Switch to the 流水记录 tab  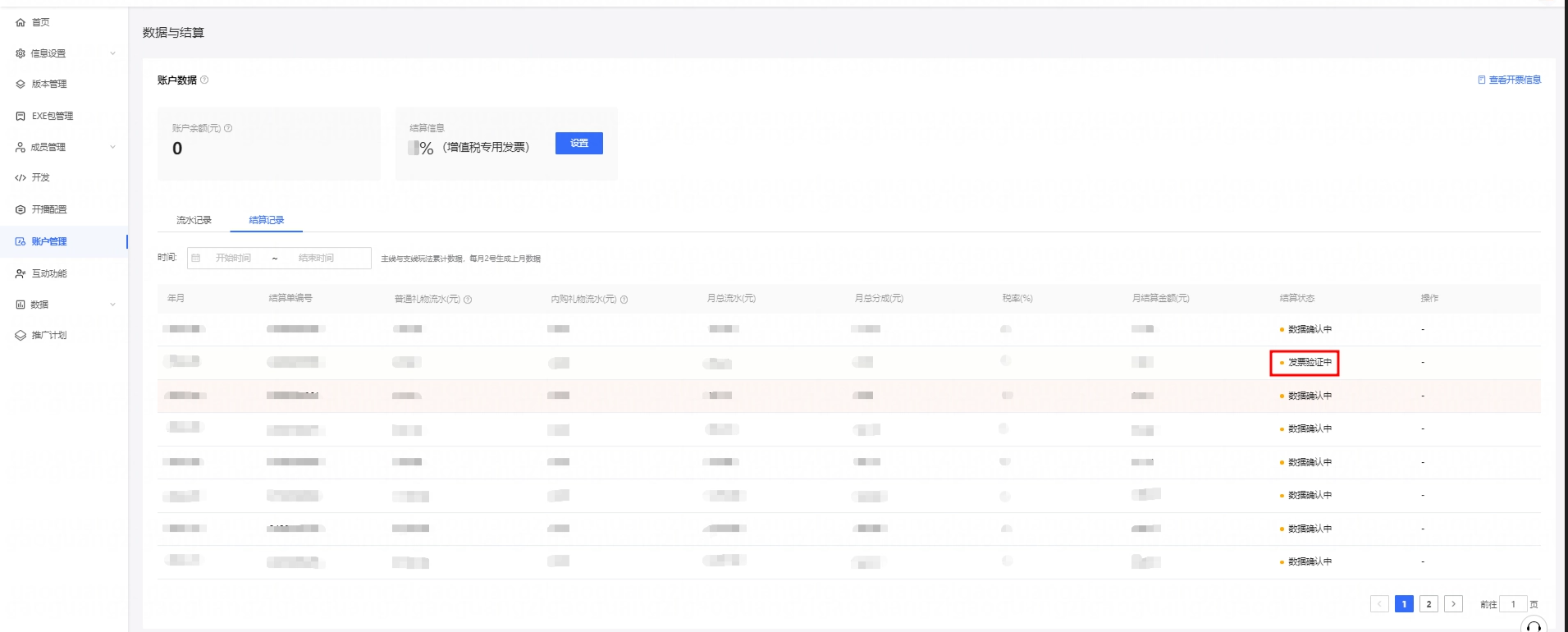pos(194,220)
